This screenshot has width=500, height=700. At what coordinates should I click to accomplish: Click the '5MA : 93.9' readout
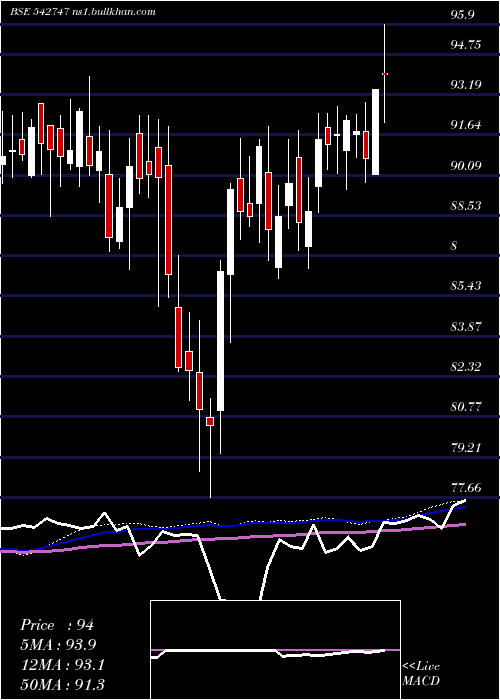coord(58,644)
